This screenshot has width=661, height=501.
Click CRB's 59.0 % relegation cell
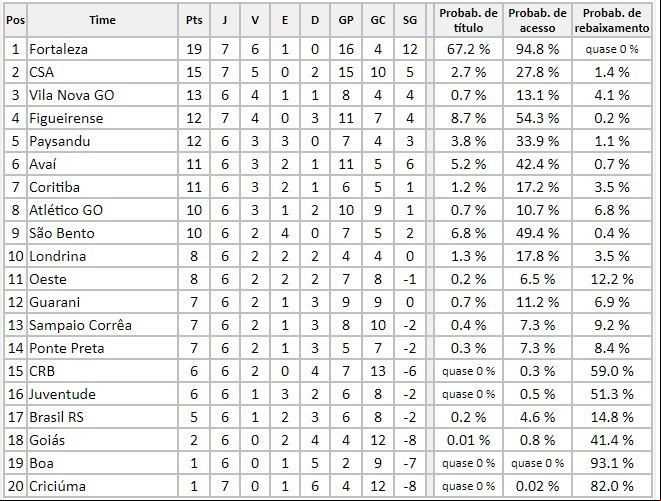[612, 371]
